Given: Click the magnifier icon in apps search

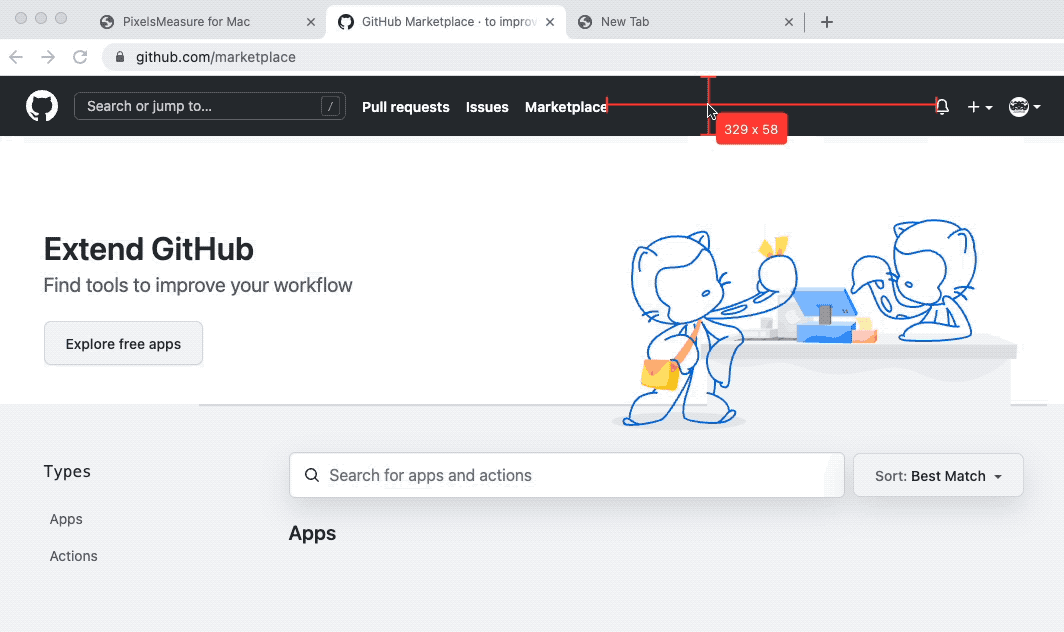Looking at the screenshot, I should [312, 476].
